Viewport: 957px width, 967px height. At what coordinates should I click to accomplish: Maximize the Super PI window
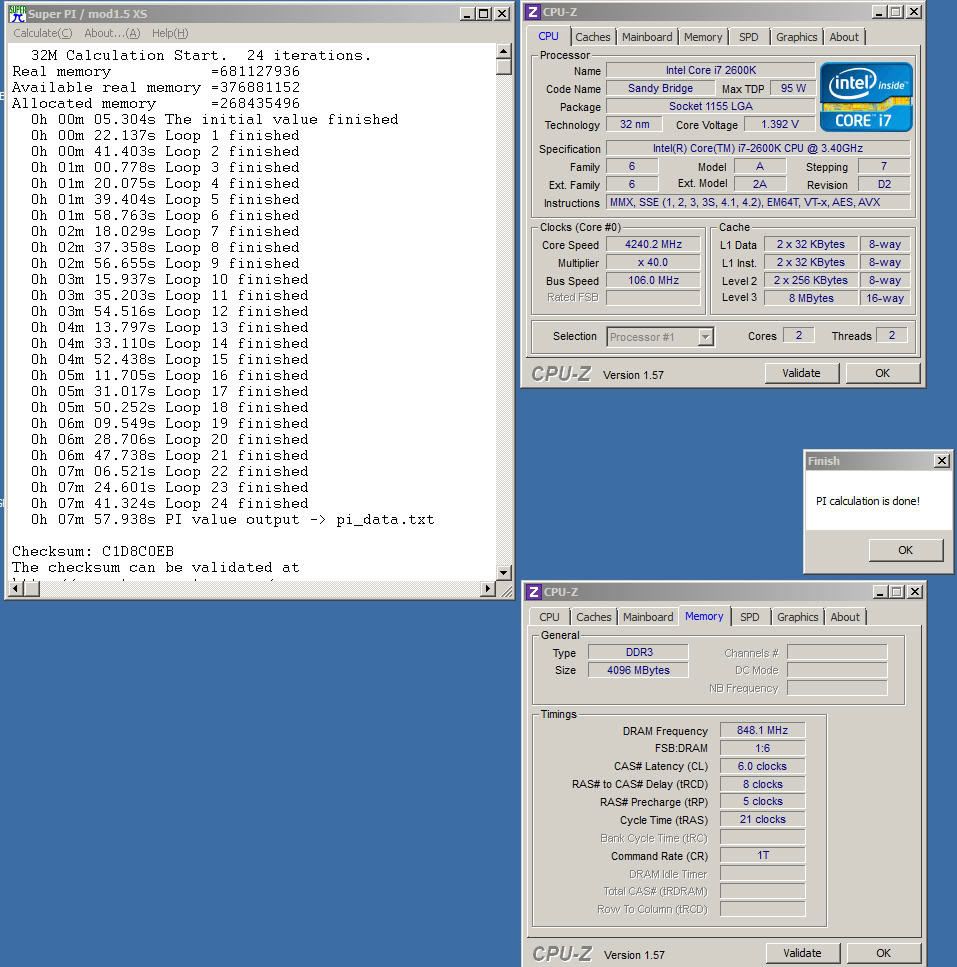click(485, 14)
